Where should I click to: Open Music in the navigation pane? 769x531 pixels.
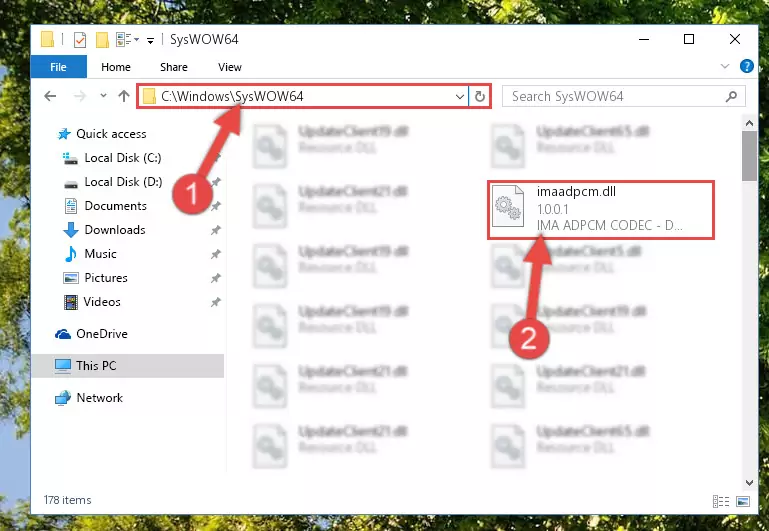coord(101,254)
